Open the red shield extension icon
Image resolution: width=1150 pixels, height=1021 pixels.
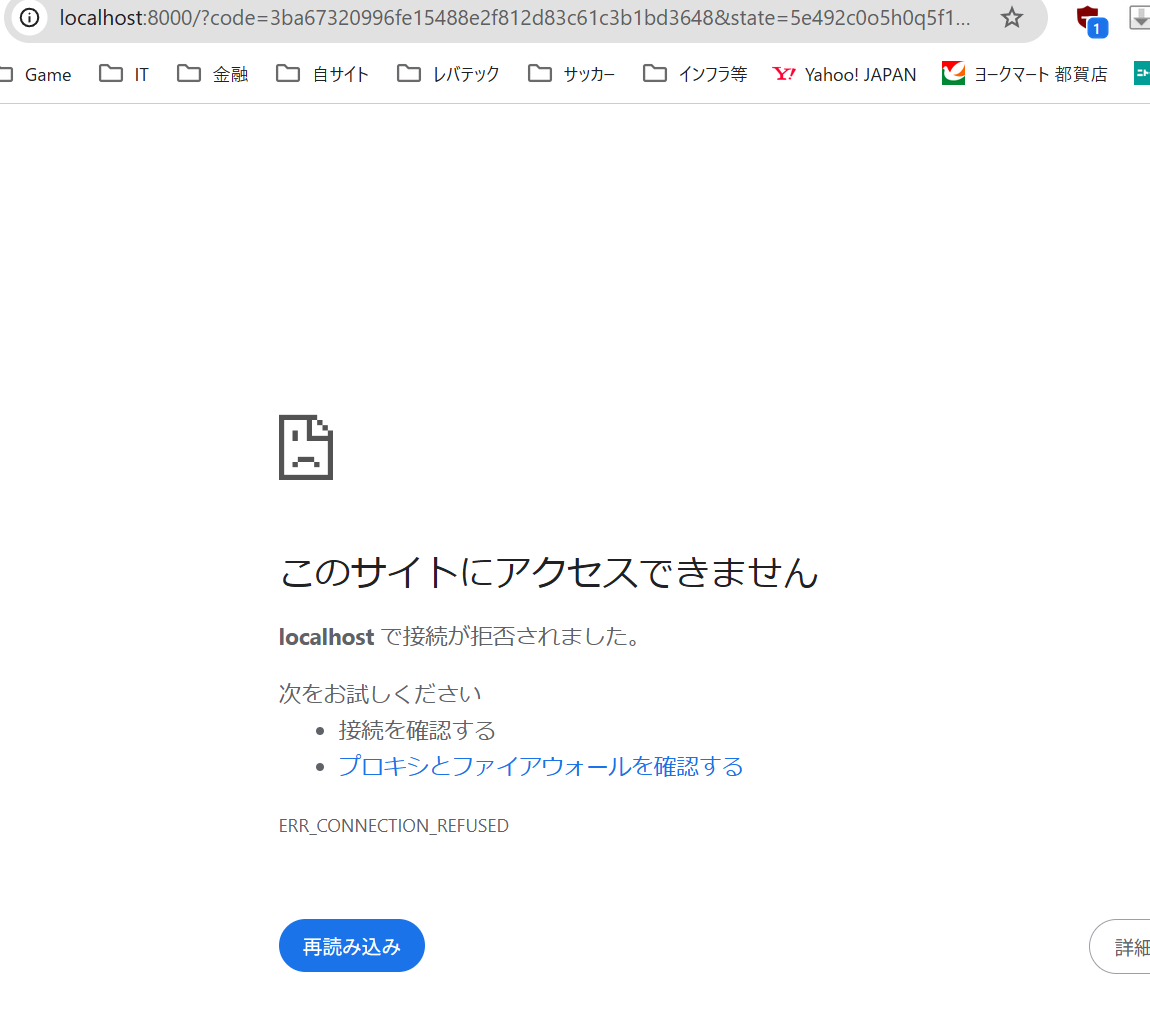pos(1091,21)
